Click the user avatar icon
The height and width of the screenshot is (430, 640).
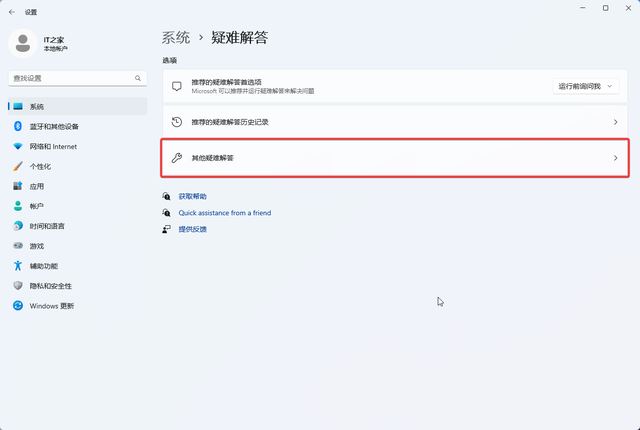click(x=23, y=43)
